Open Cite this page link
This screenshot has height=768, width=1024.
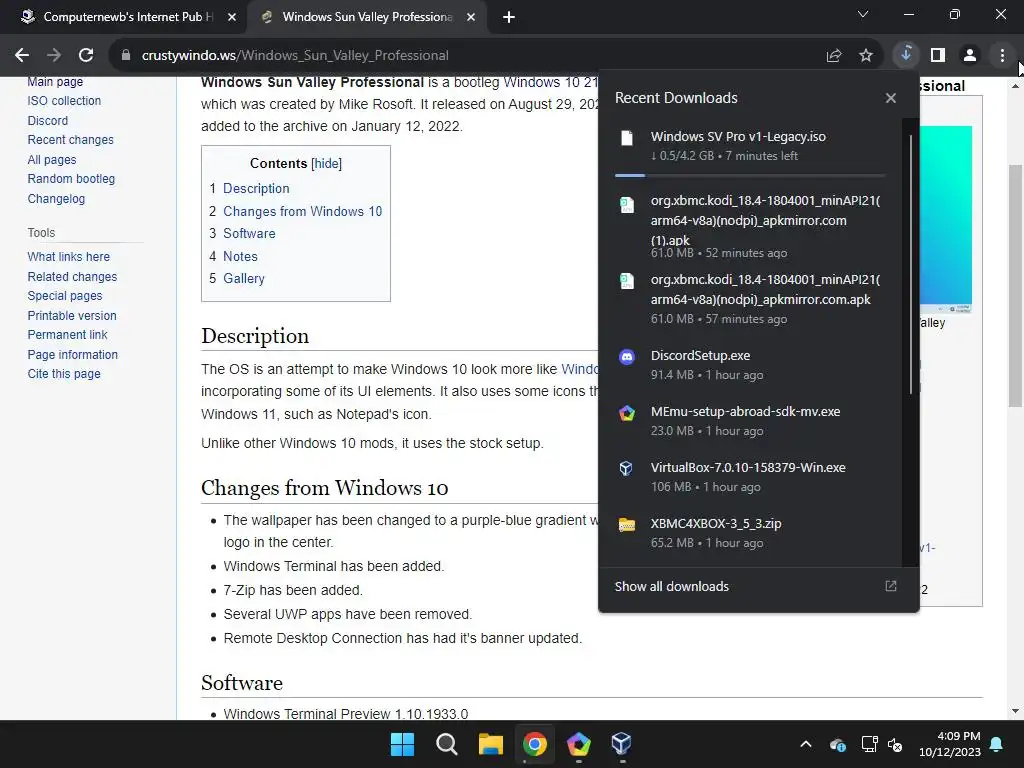(x=64, y=374)
